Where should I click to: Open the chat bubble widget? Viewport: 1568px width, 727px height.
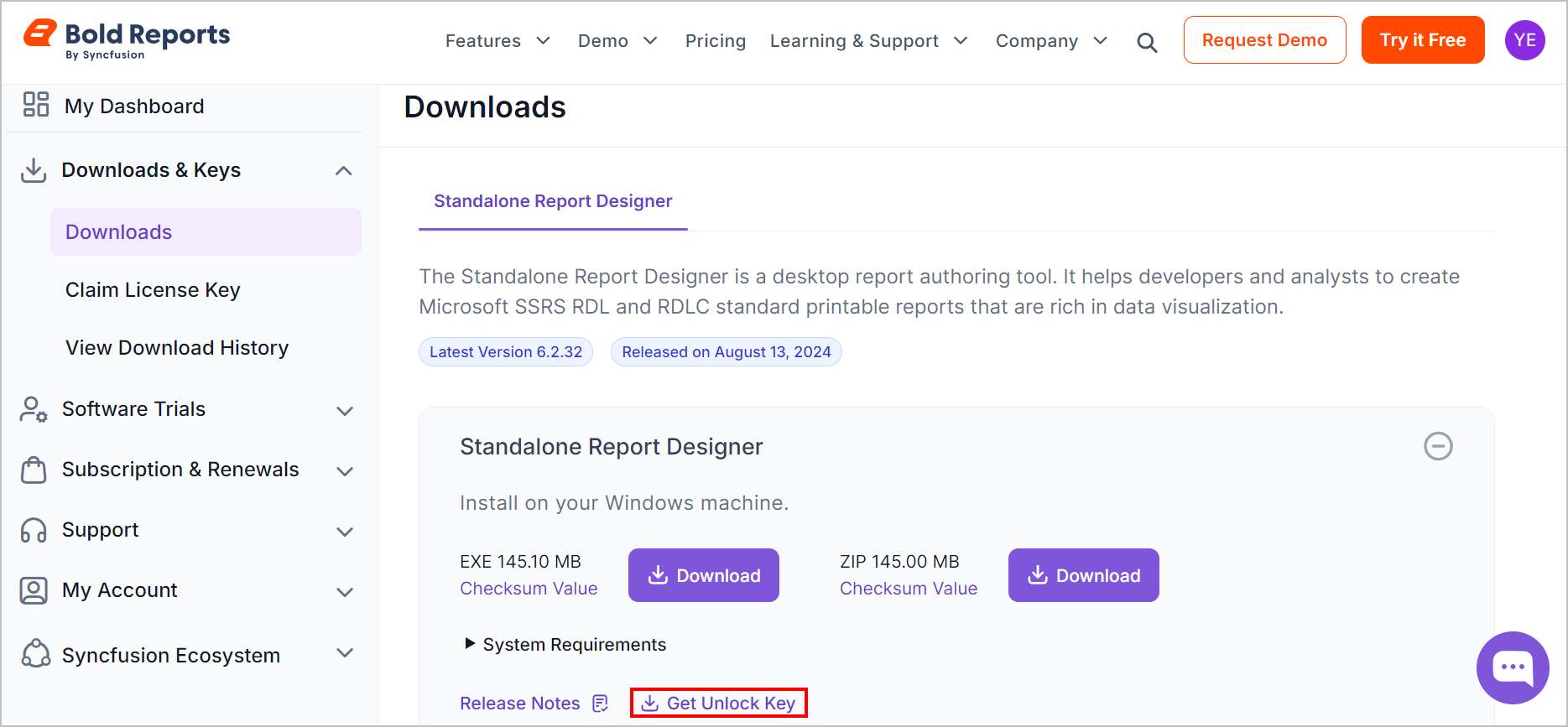(x=1513, y=667)
